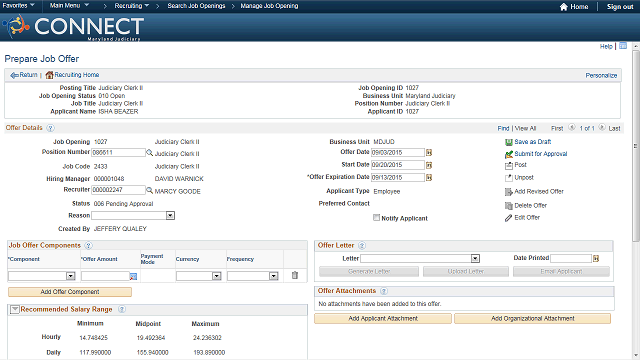Viewport: 640px width, 360px height.
Task: Open the Favorites menu
Action: click(18, 6)
